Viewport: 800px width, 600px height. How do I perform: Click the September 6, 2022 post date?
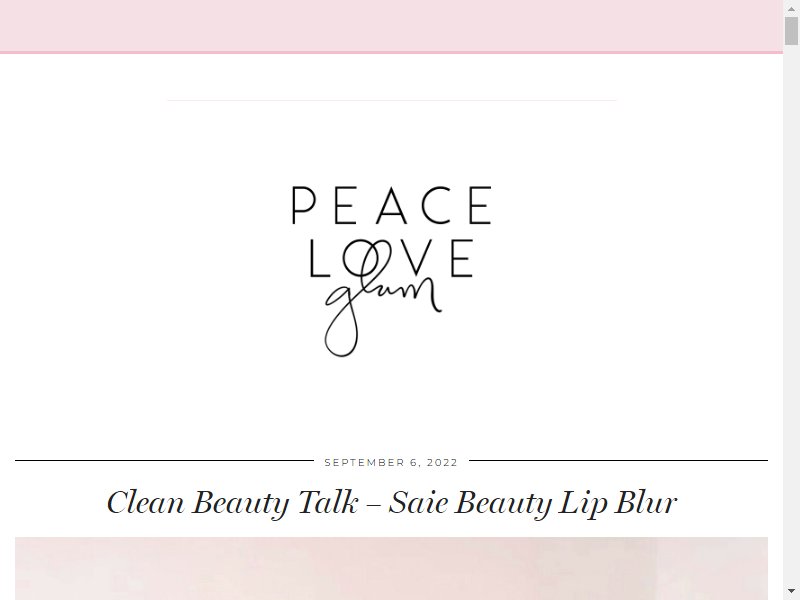pyautogui.click(x=391, y=462)
